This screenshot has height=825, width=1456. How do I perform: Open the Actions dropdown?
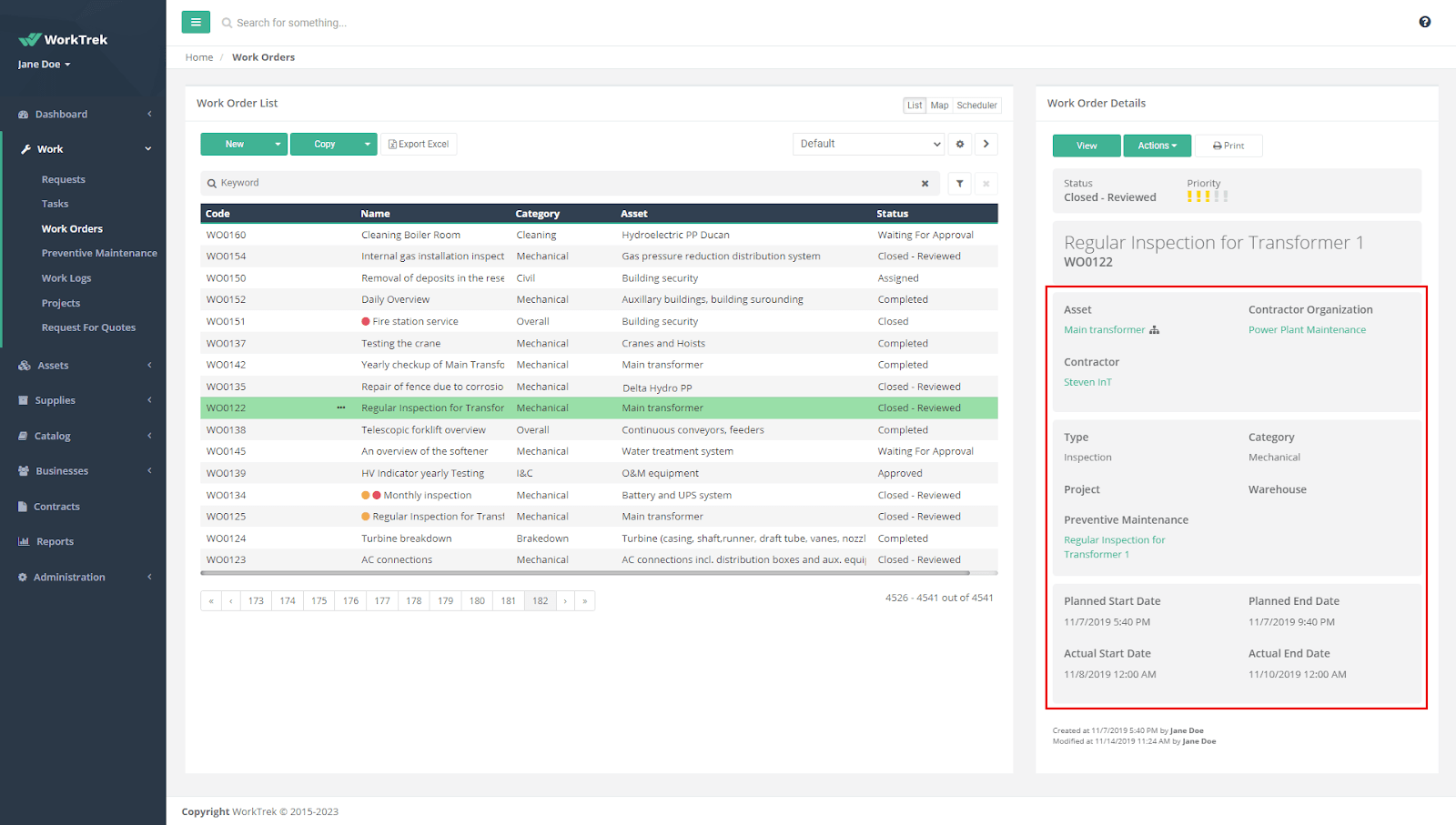[x=1156, y=145]
